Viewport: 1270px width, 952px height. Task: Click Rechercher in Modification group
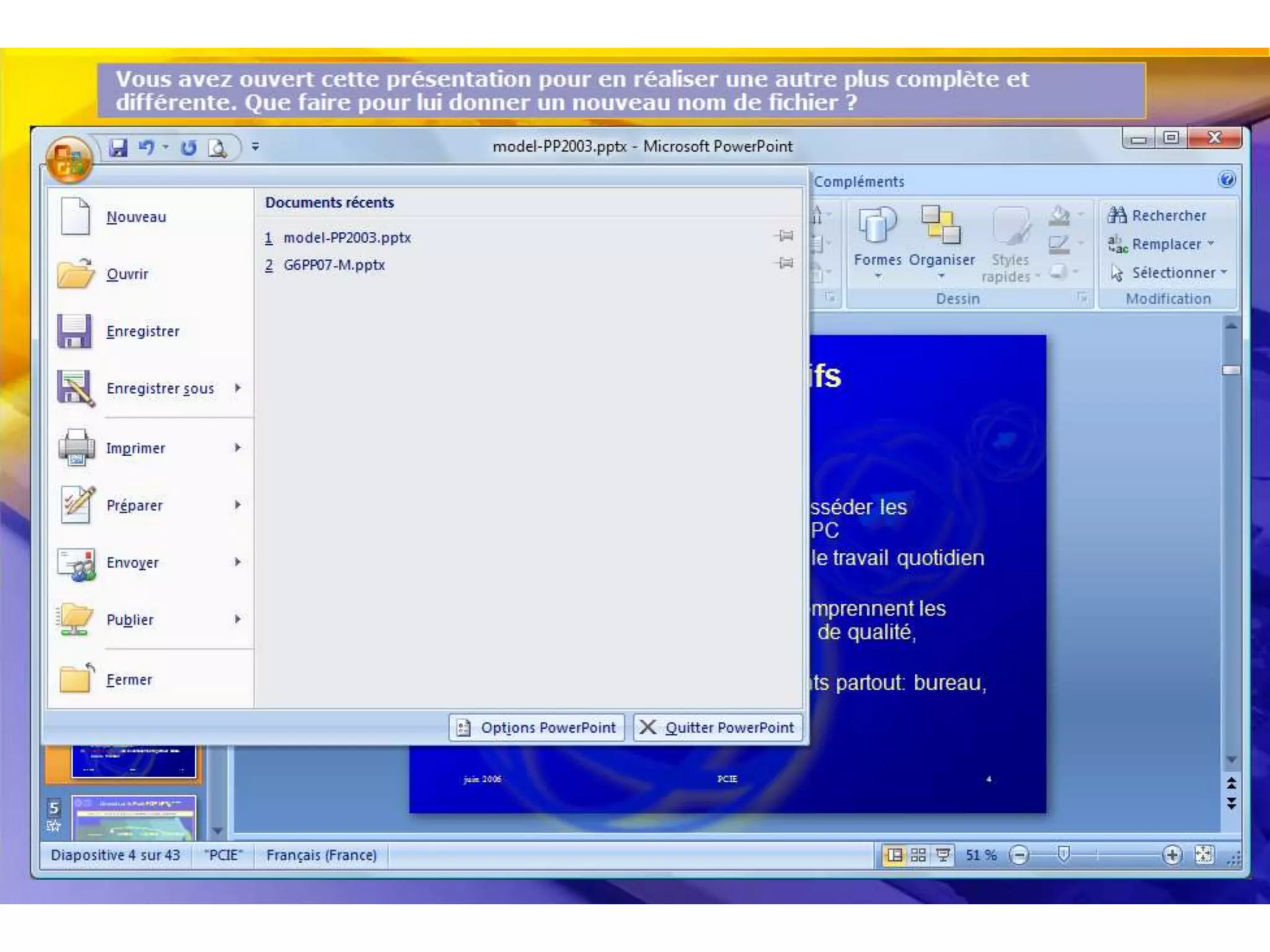click(1157, 216)
